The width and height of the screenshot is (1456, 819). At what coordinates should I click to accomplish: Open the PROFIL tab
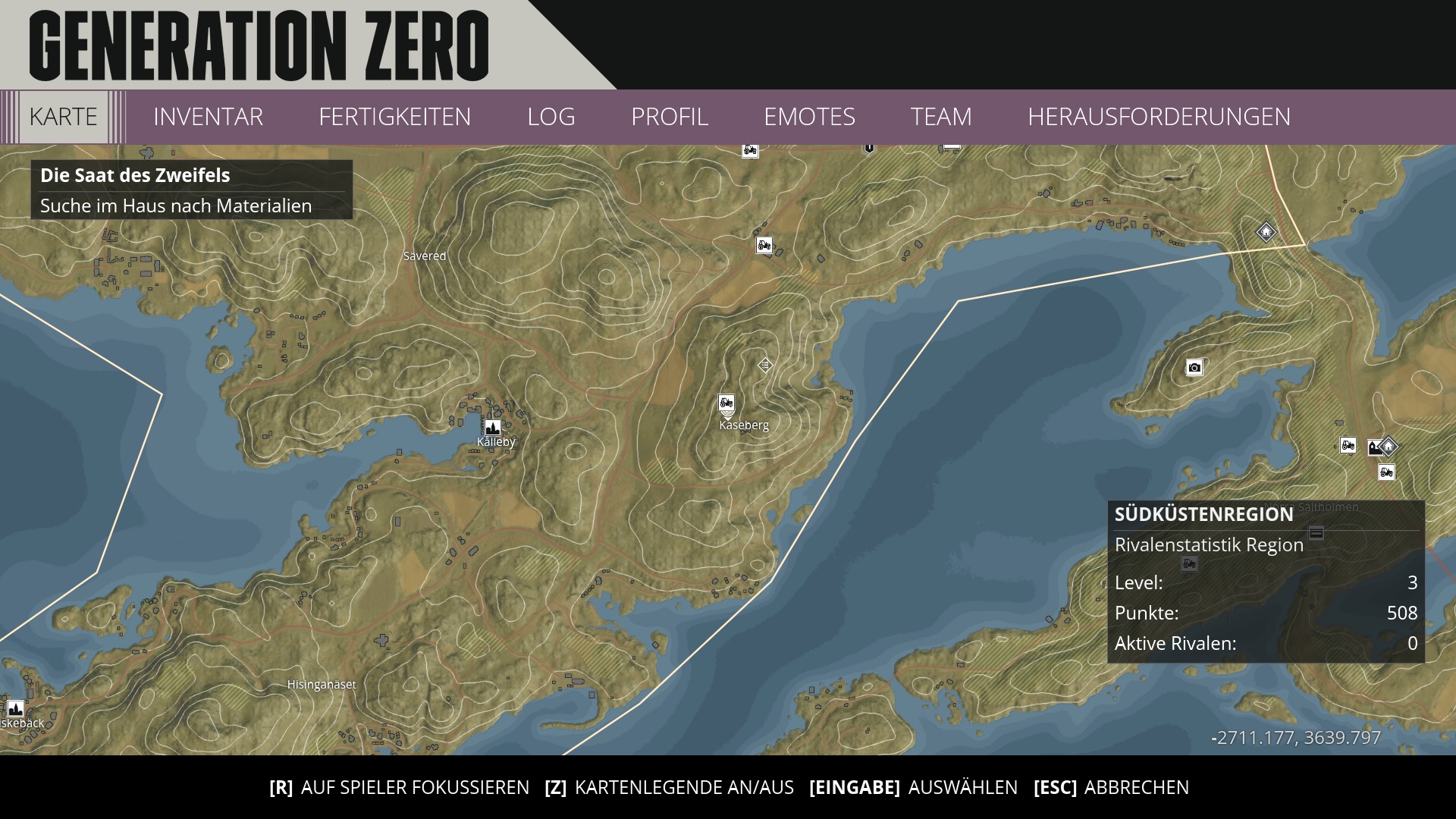tap(670, 117)
